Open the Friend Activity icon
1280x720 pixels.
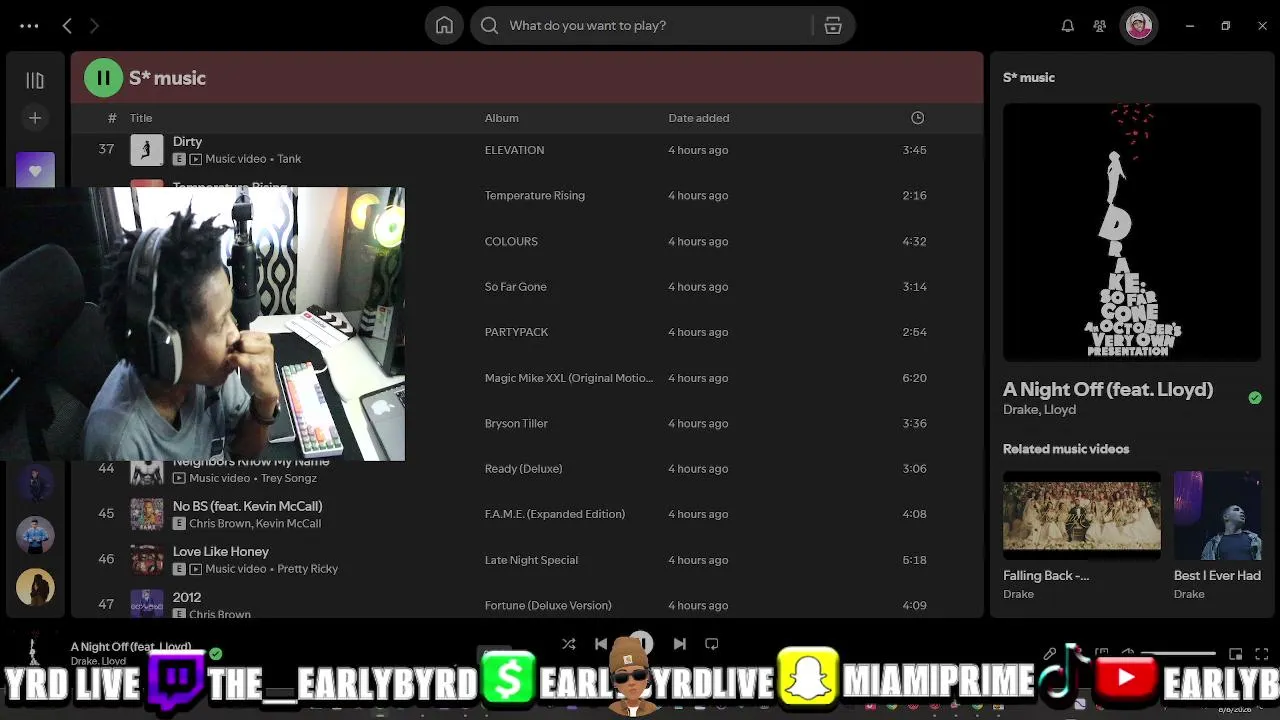coord(1100,26)
